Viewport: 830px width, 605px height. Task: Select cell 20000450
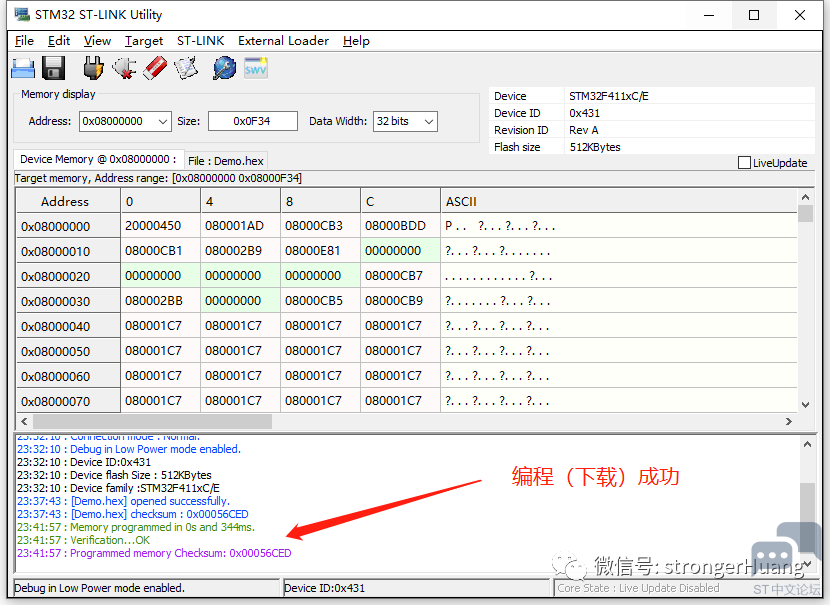coord(160,226)
